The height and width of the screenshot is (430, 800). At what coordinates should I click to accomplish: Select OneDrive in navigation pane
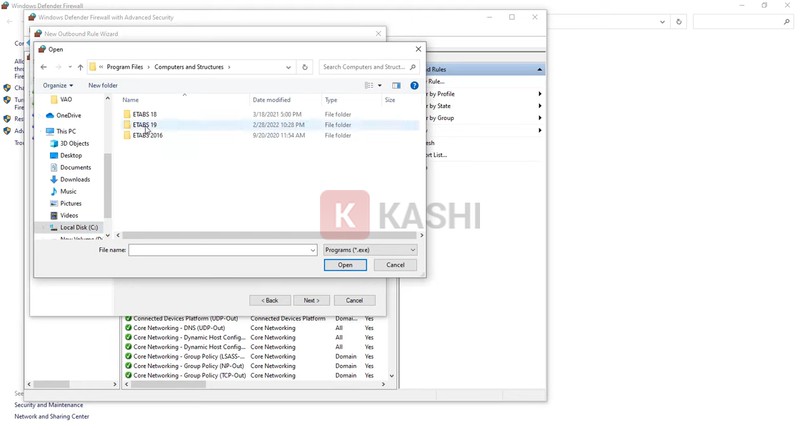(x=68, y=115)
